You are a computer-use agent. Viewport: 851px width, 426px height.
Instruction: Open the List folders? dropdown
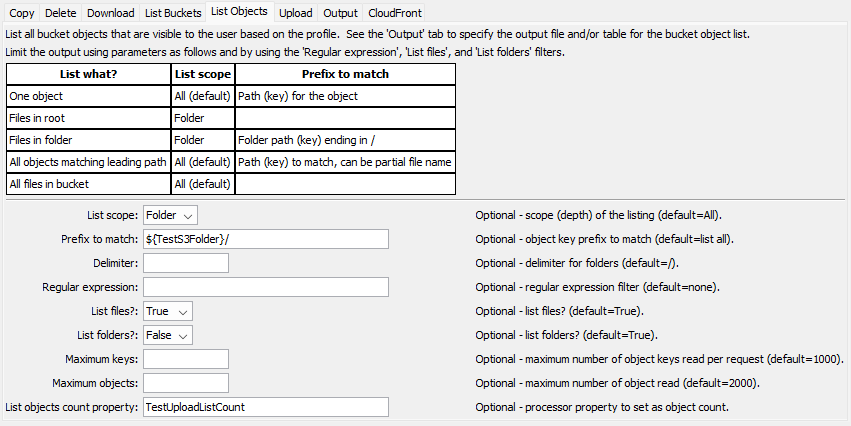[168, 335]
